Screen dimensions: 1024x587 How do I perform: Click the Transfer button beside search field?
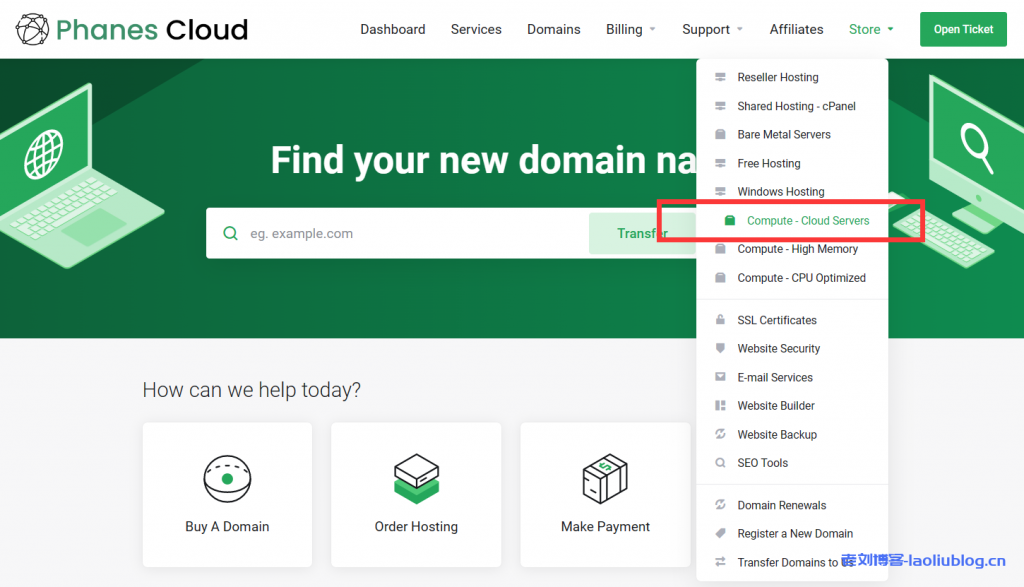[640, 233]
